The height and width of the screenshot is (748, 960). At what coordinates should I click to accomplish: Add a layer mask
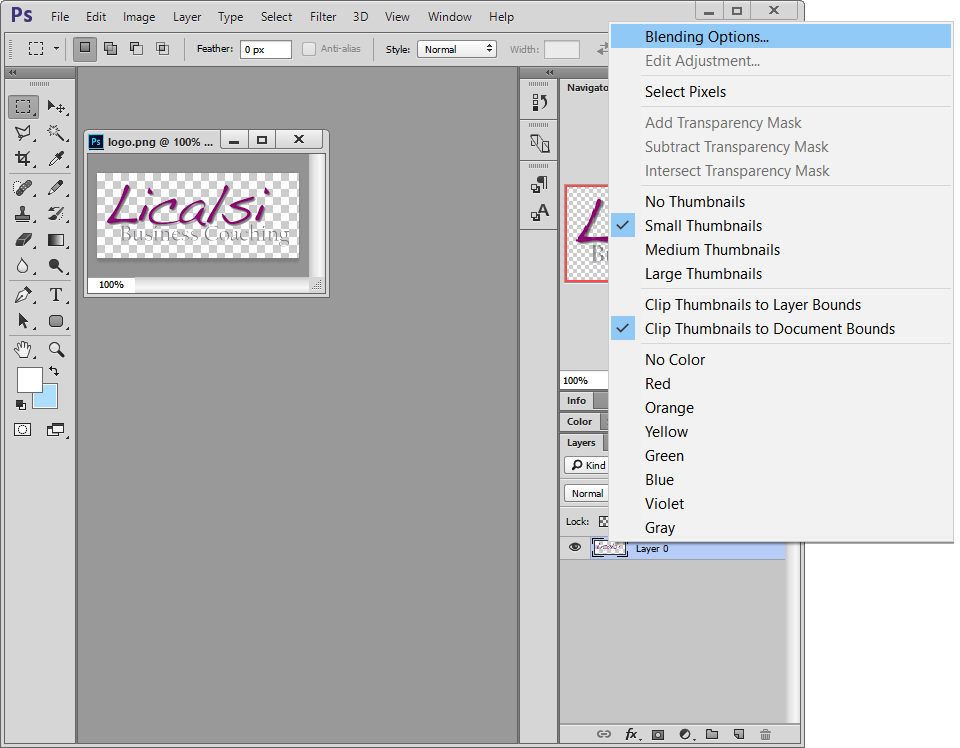[658, 735]
